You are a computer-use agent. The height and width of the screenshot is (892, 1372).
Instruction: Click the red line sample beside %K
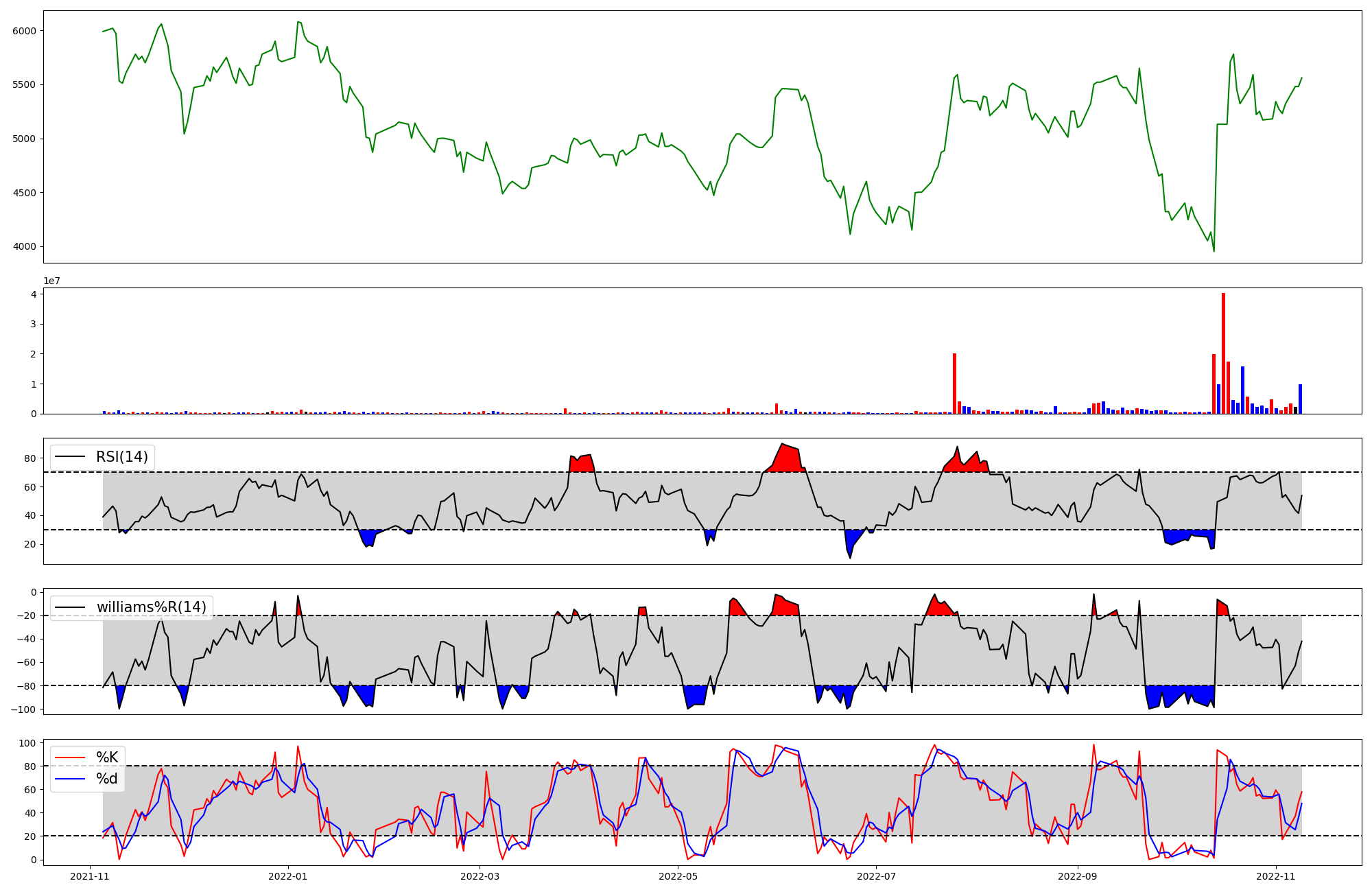tap(70, 758)
